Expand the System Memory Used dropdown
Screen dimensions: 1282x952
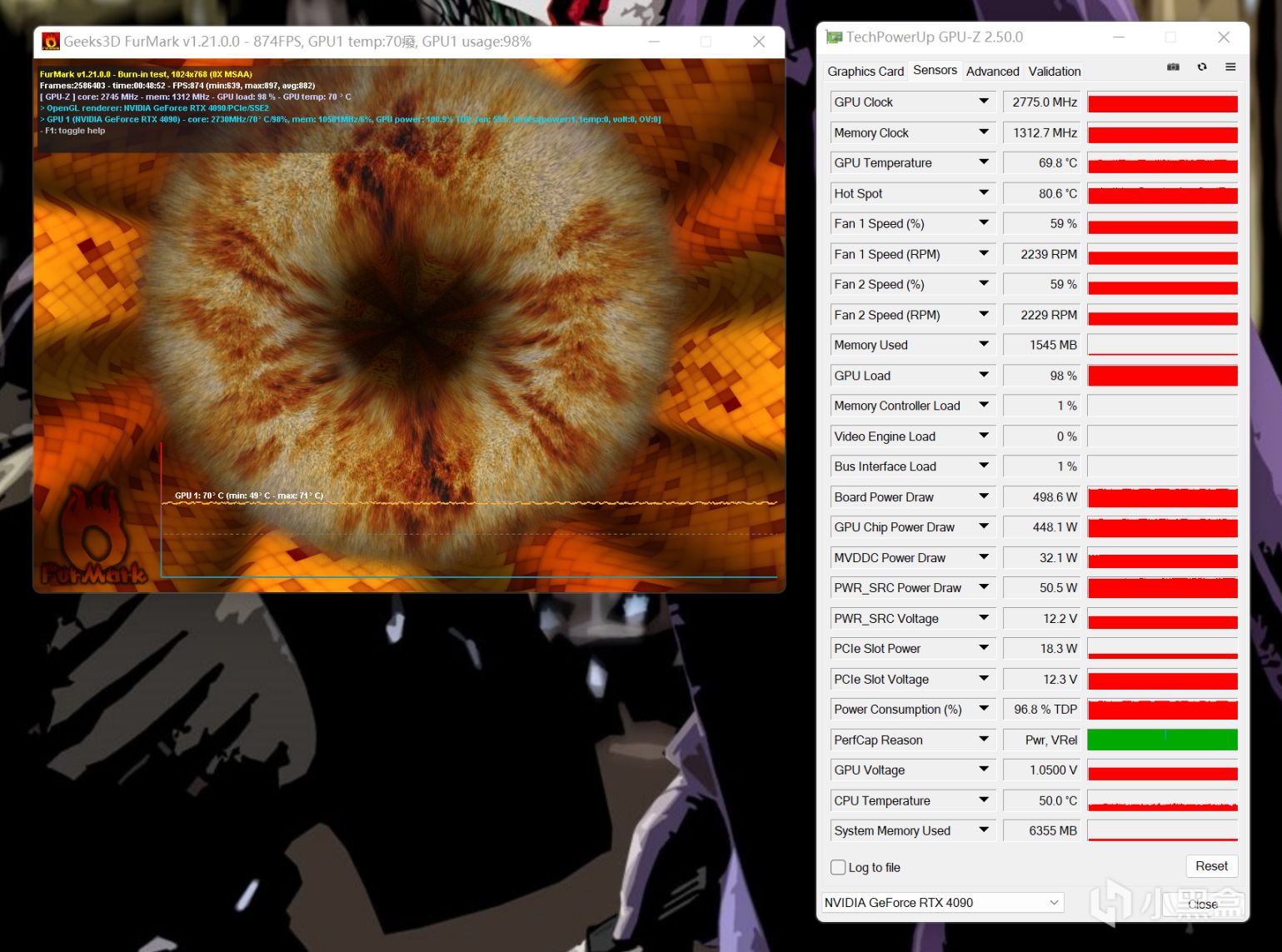click(984, 831)
